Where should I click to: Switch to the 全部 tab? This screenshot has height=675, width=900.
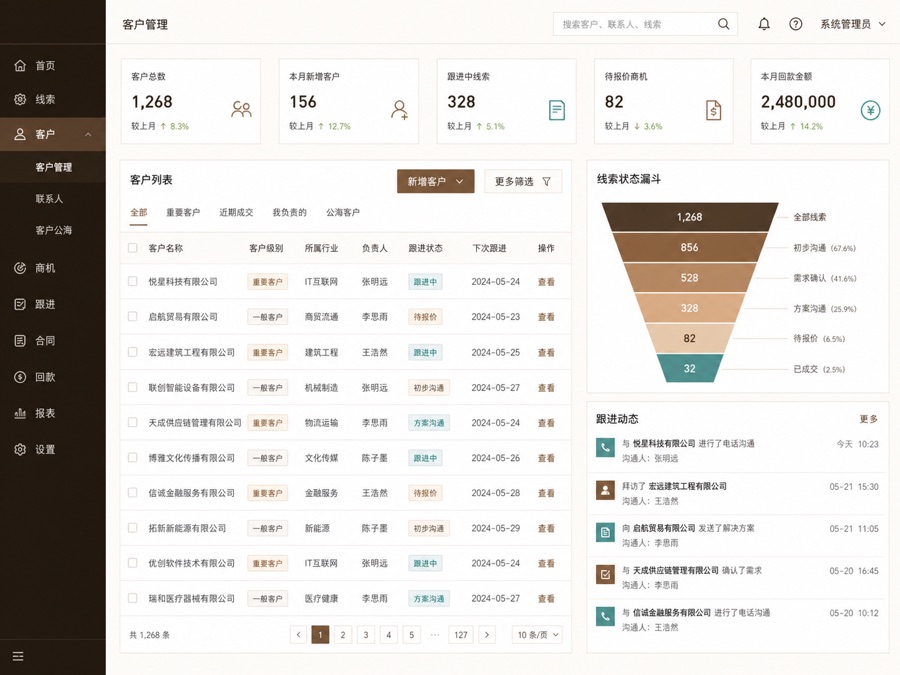[138, 212]
